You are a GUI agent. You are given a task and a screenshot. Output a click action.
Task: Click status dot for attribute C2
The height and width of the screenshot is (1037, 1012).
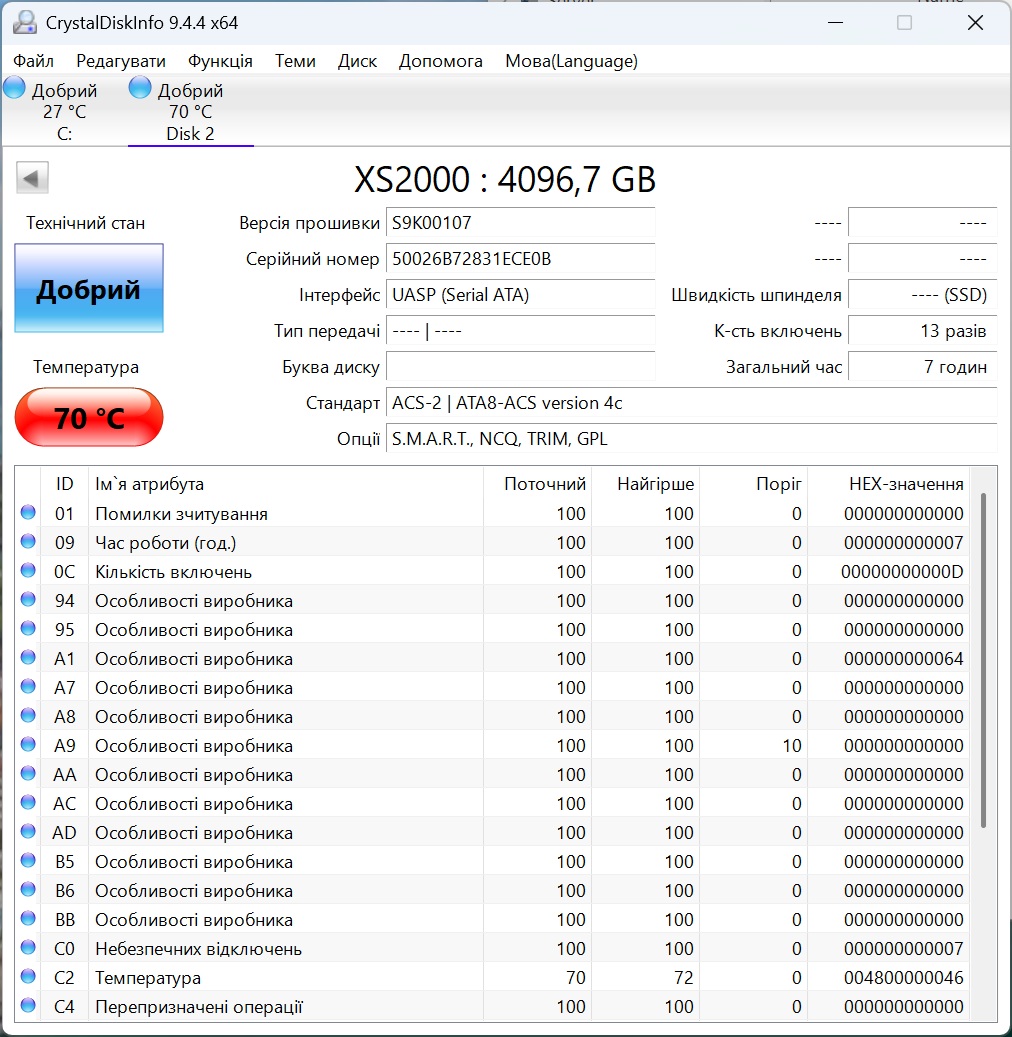pos(28,977)
